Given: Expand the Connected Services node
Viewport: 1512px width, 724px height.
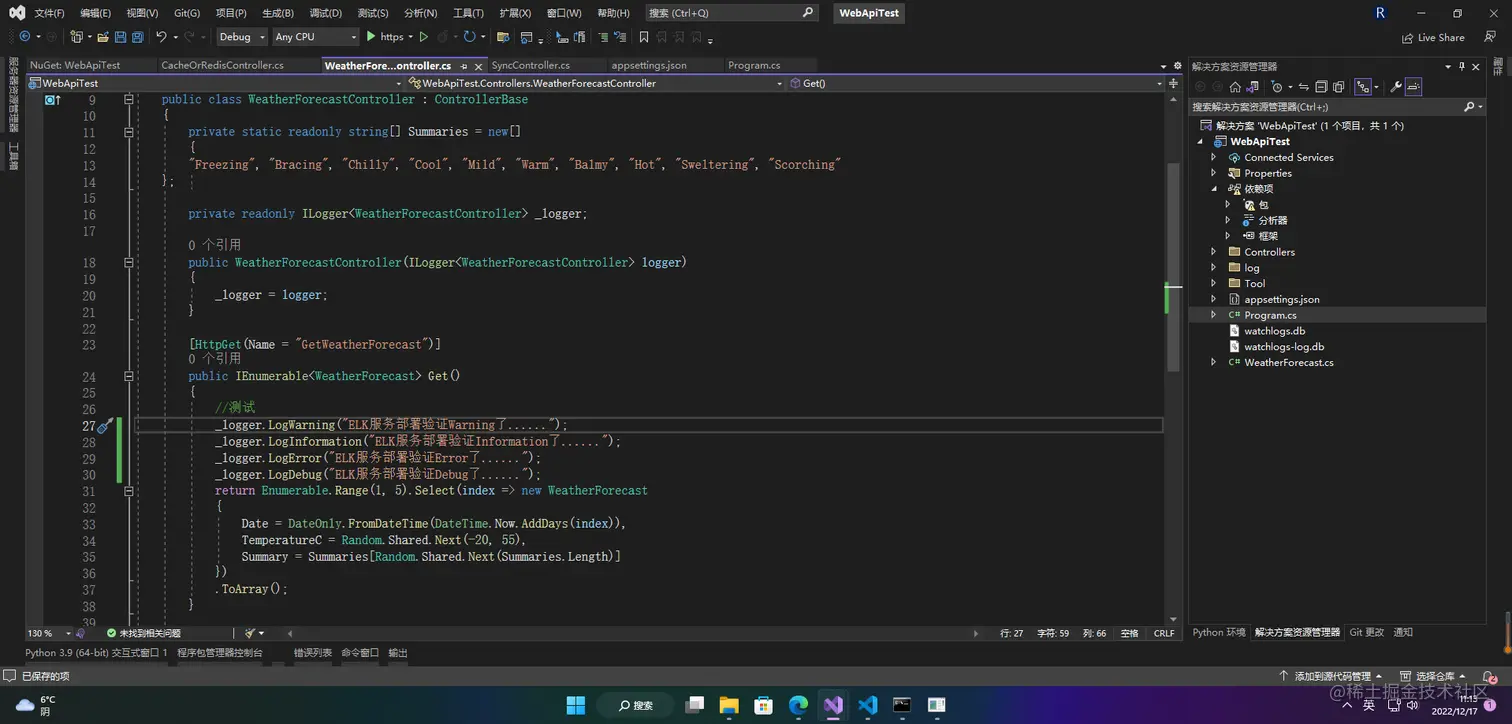Looking at the screenshot, I should point(1214,157).
